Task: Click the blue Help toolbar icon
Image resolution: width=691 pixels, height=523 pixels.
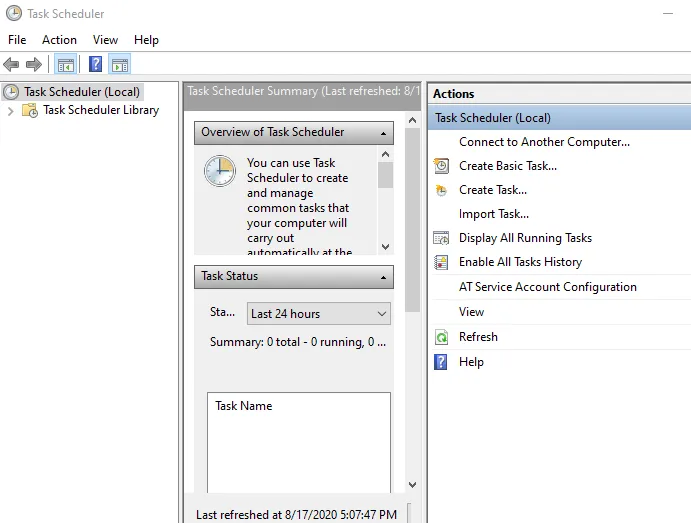Action: 95,65
